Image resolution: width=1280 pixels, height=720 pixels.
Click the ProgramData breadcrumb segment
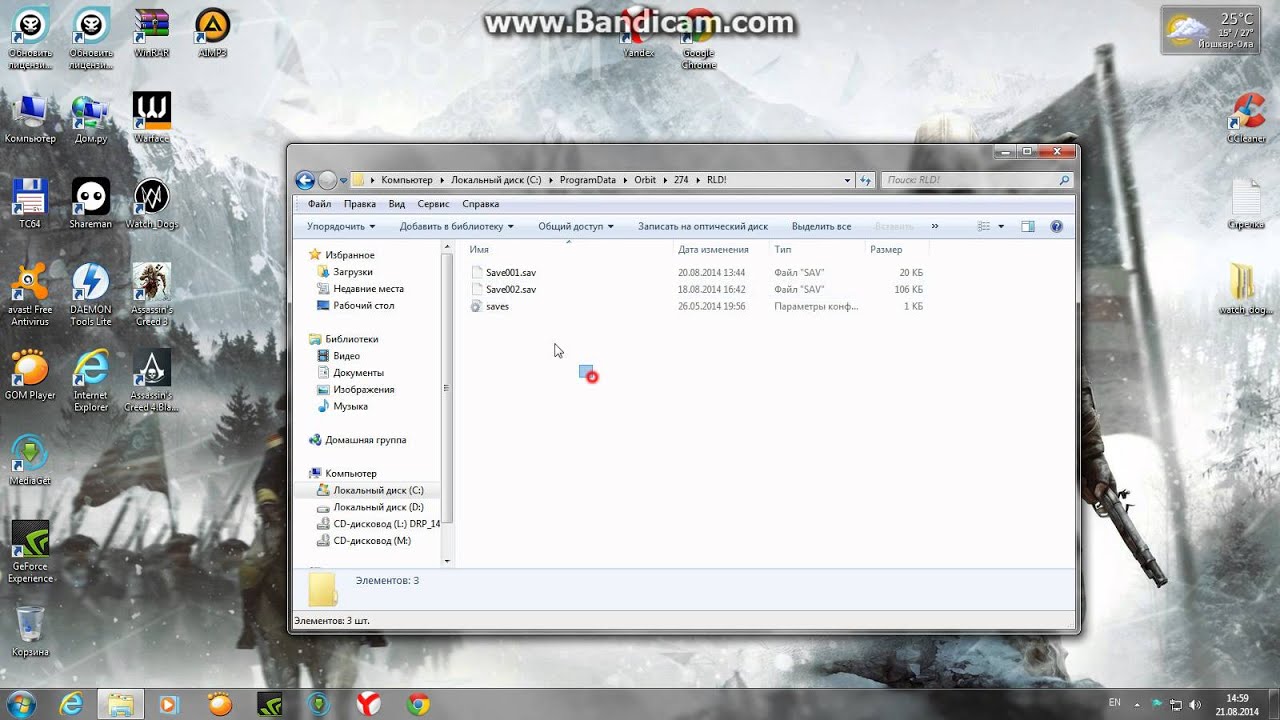pyautogui.click(x=587, y=180)
